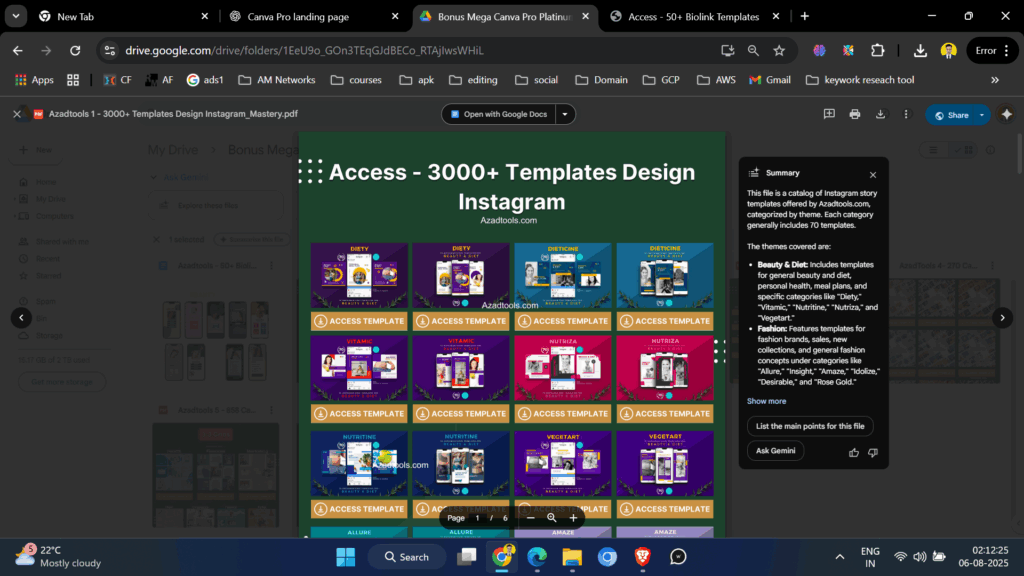
Task: Click Access Template under first Nutriza thumbnail
Action: [563, 413]
